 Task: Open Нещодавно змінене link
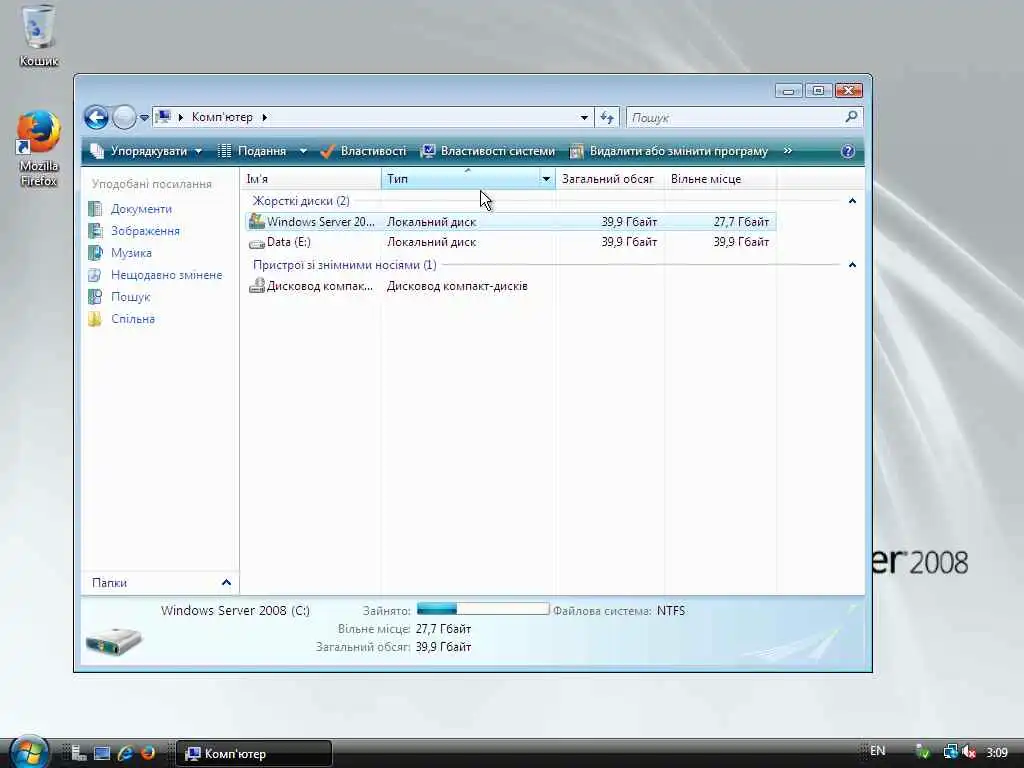click(x=167, y=275)
